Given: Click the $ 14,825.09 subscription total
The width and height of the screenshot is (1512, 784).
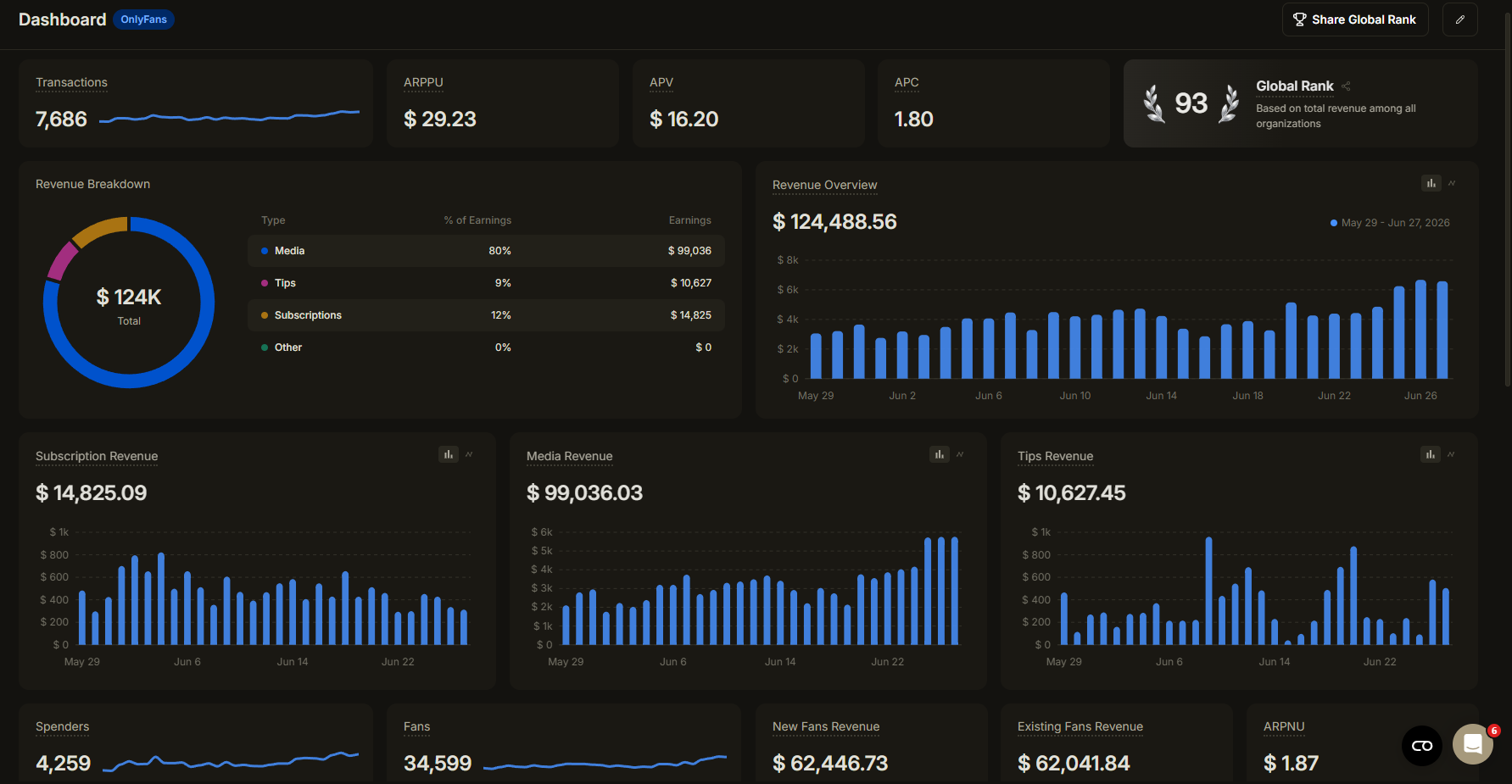Looking at the screenshot, I should (x=91, y=493).
